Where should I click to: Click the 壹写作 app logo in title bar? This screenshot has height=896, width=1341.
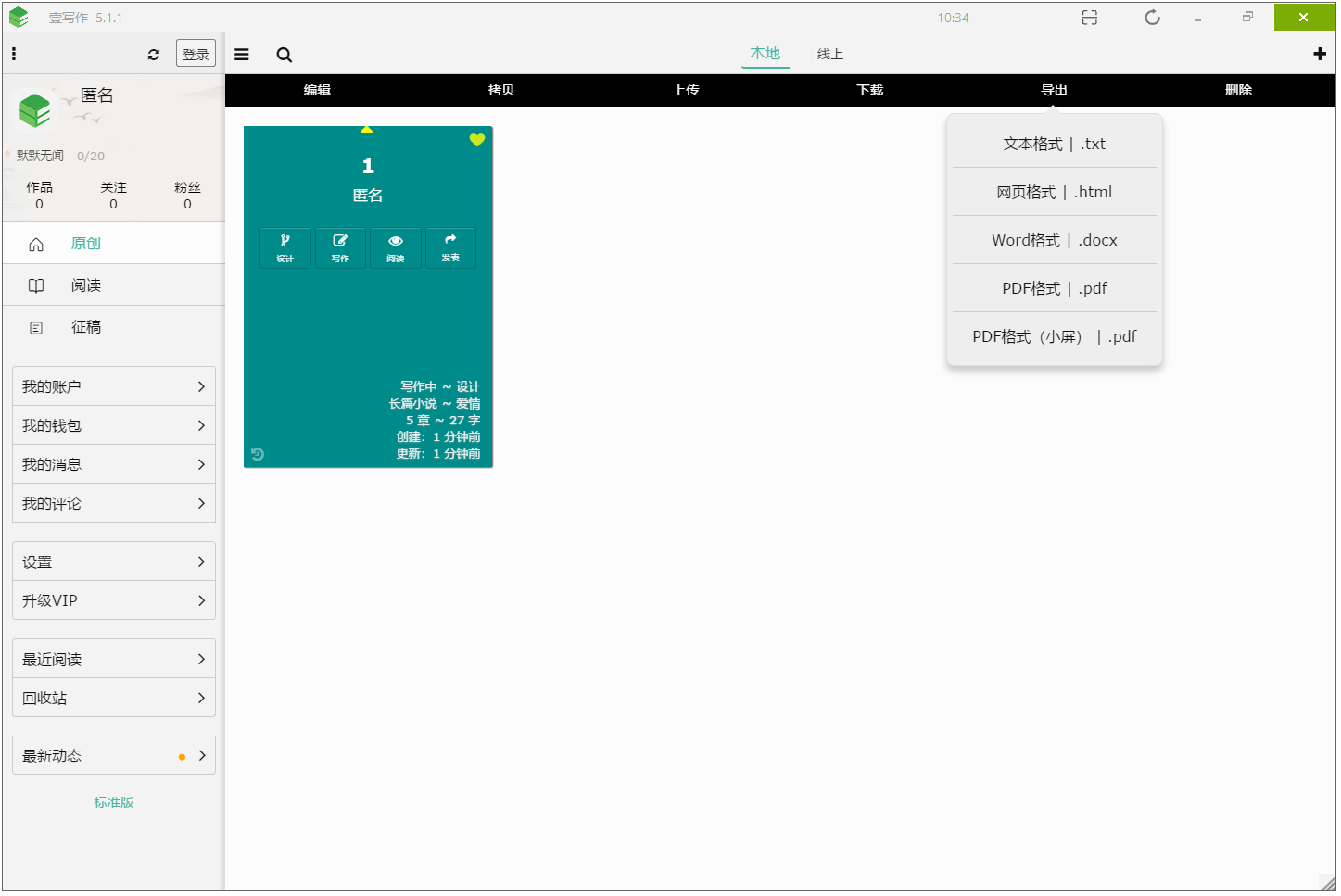(19, 18)
